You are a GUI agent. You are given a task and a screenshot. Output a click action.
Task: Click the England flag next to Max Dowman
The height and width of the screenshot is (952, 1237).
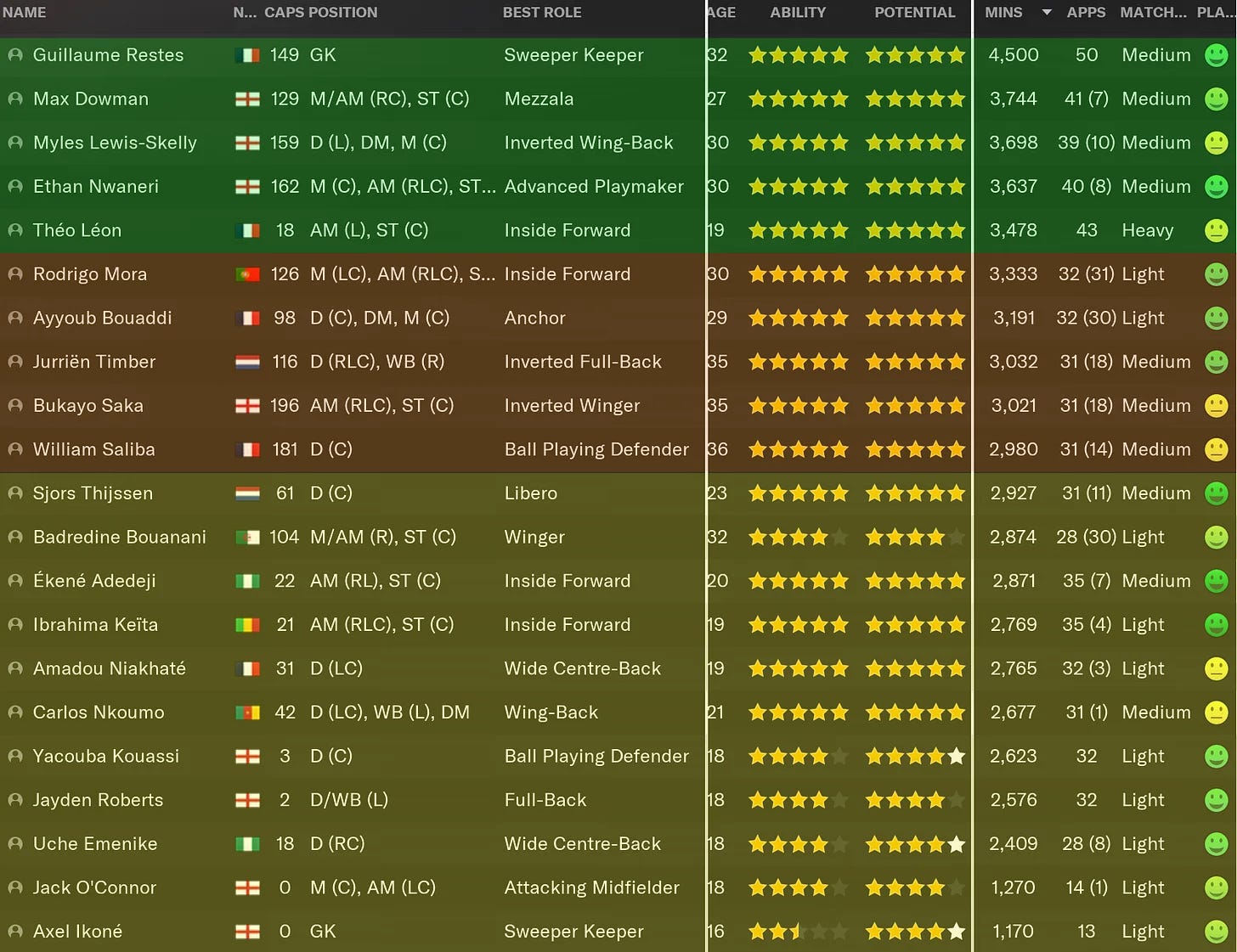tap(247, 99)
